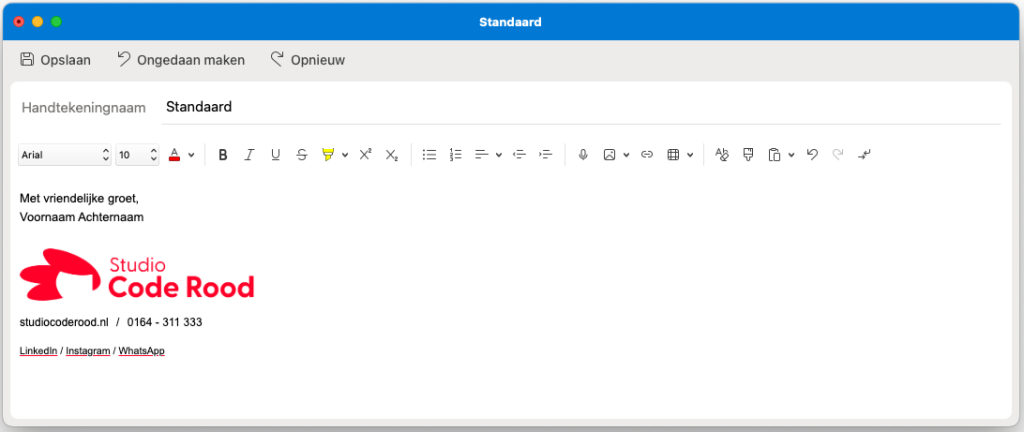Click the Handtekeningnaam text field
Viewport: 1024px width, 432px height.
(580, 107)
